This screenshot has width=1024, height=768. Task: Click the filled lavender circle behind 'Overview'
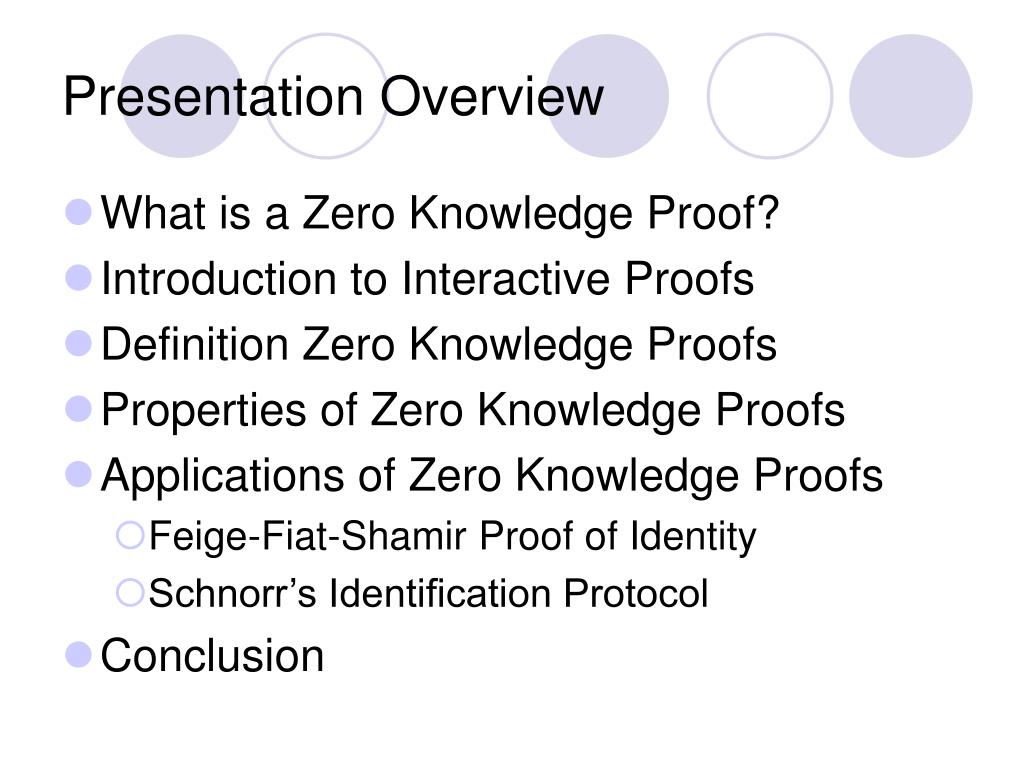607,96
